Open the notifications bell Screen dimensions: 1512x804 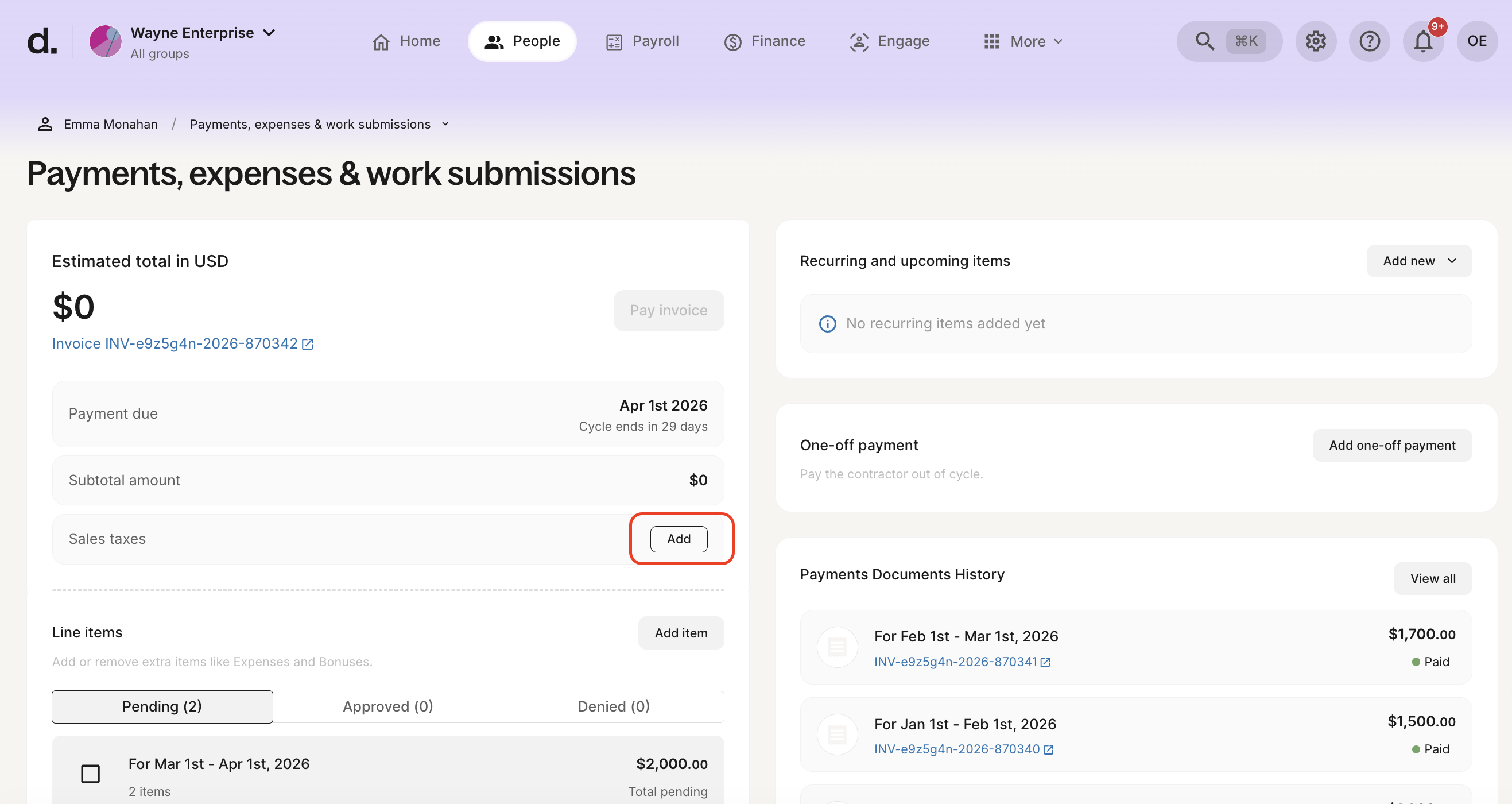coord(1423,41)
